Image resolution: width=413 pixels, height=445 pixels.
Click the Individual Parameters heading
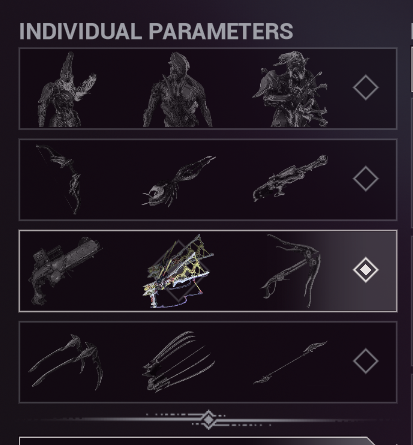click(x=156, y=31)
